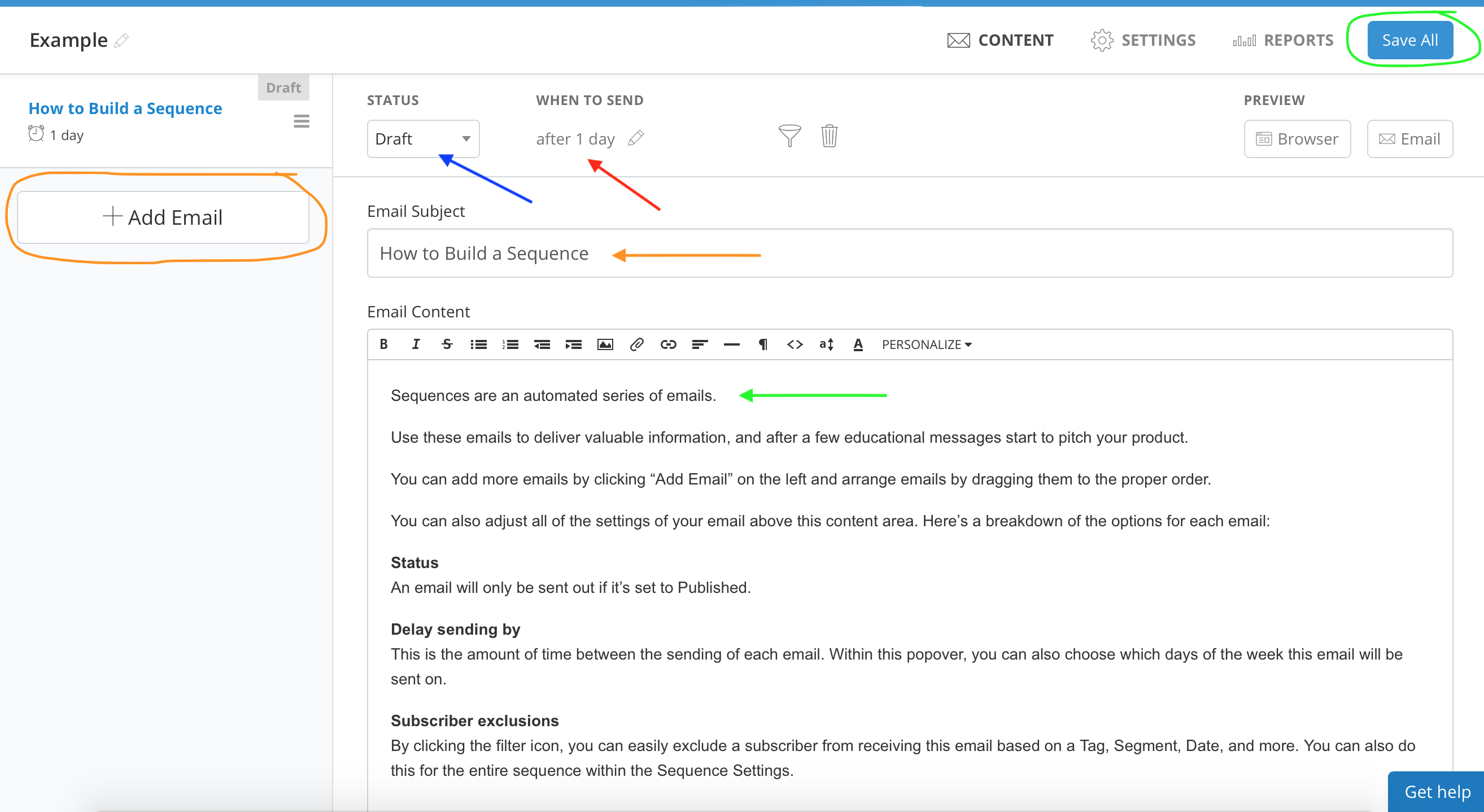
Task: Click the Add Email button
Action: tap(163, 217)
